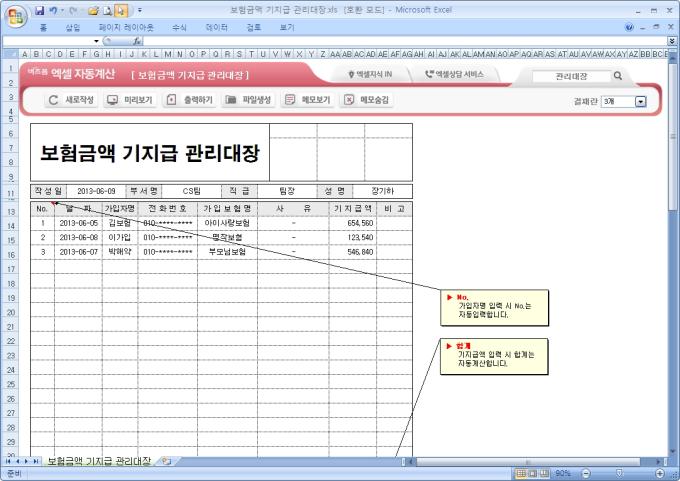Select amount cell 123,540

352,238
